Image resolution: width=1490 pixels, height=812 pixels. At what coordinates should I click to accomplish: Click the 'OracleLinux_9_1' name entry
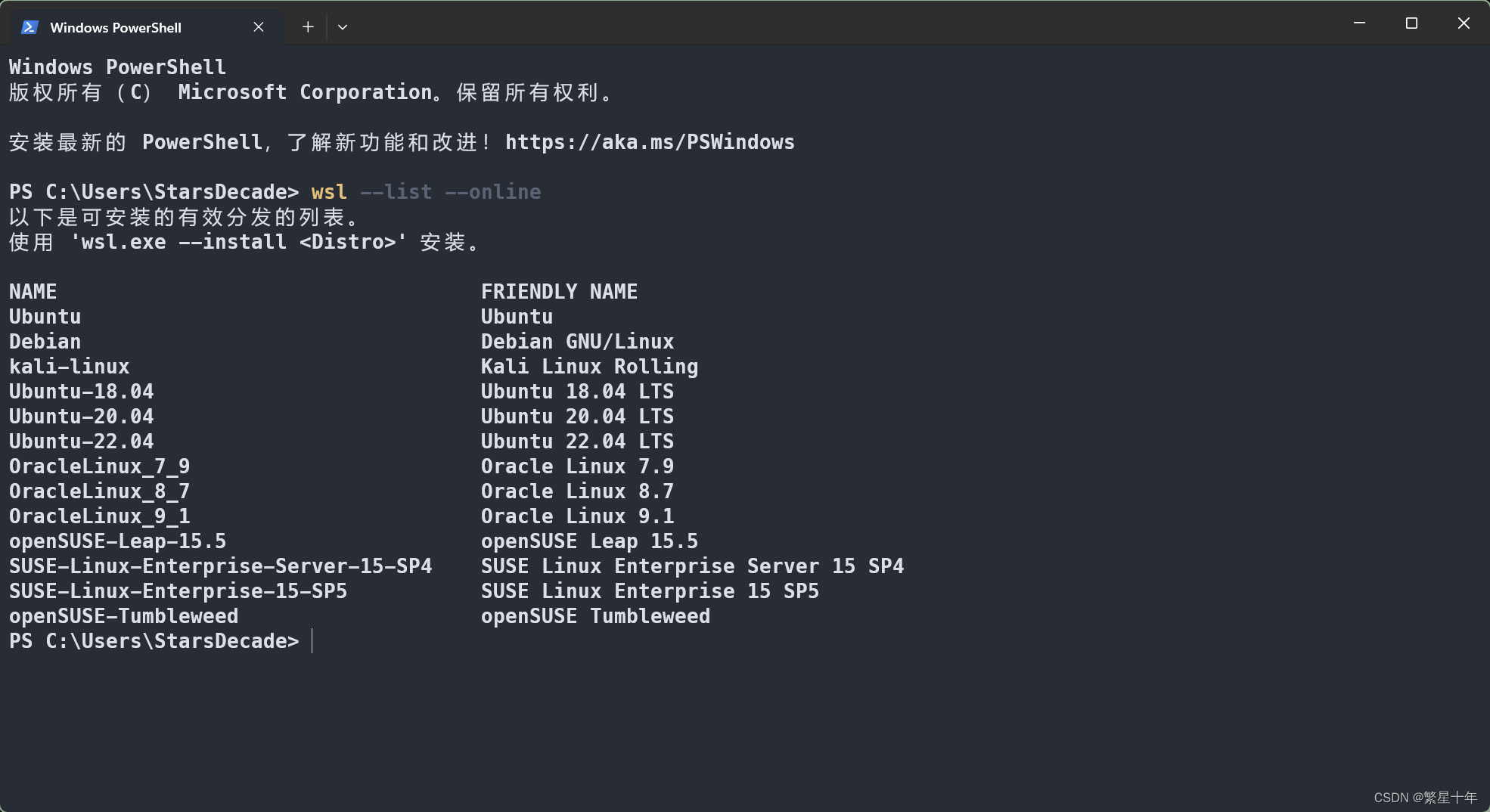click(x=100, y=516)
